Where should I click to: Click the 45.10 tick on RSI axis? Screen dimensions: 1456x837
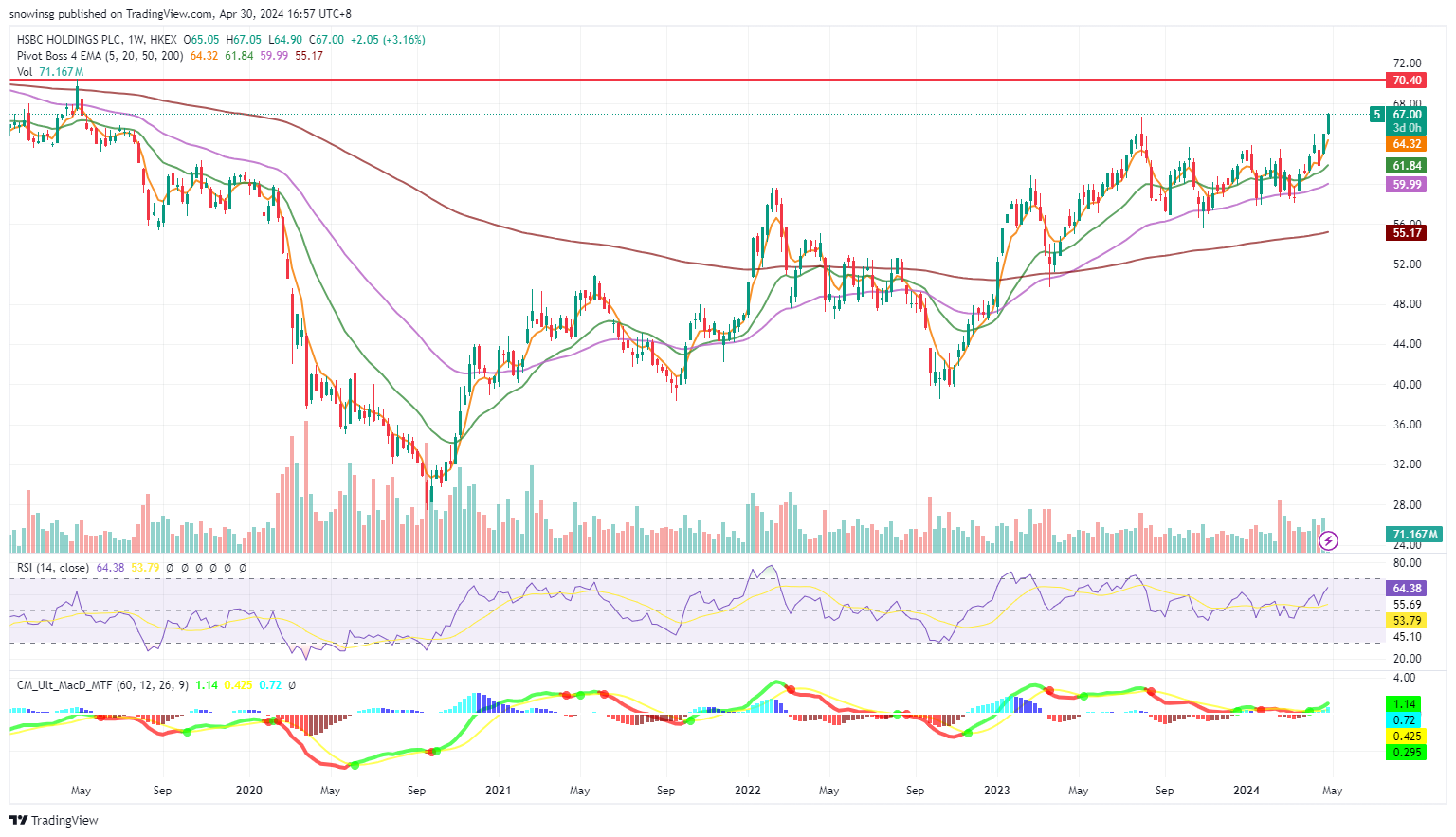tap(1407, 637)
